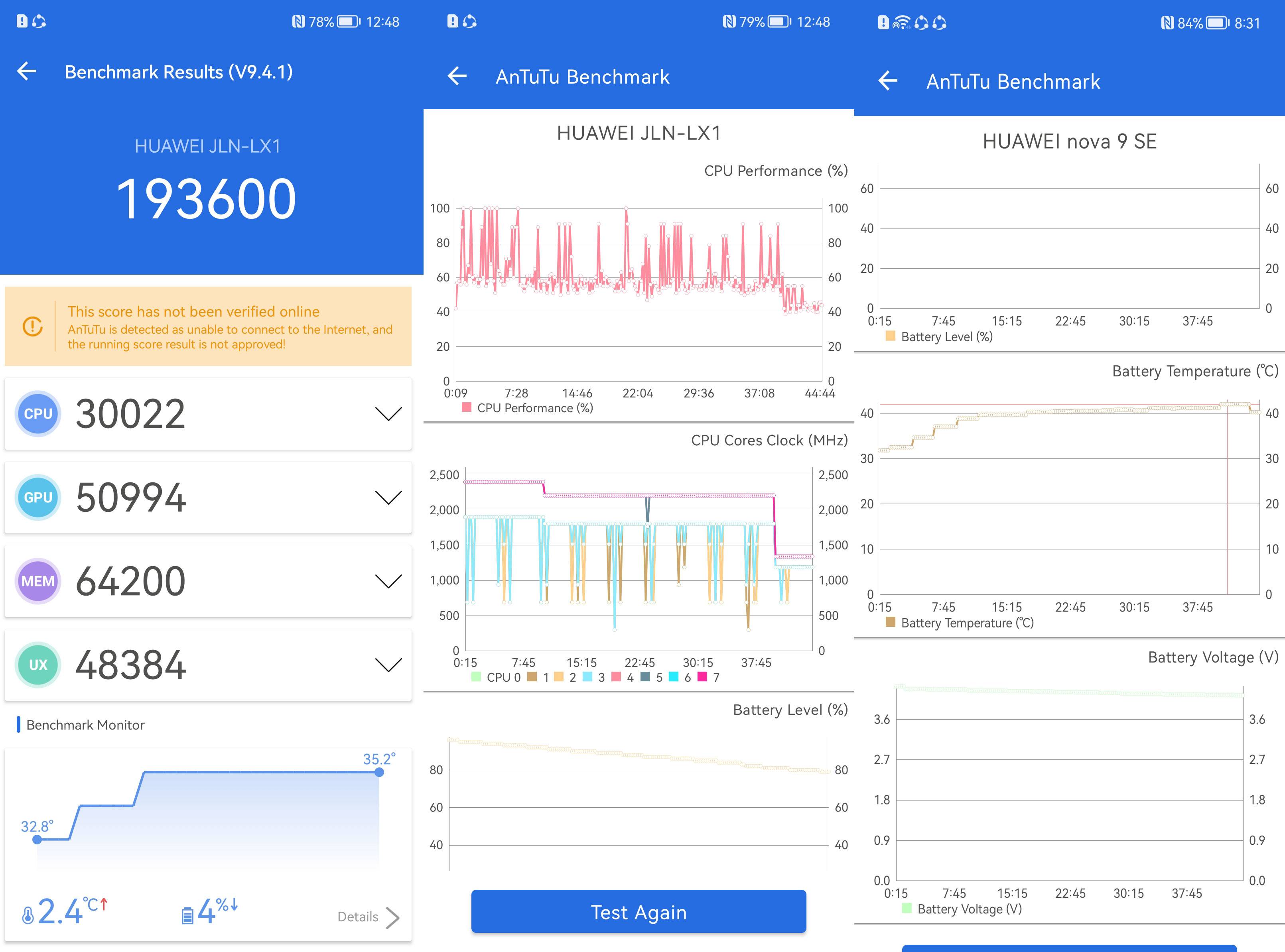Tap 44:44 time label on CPU performance chart
Image resolution: width=1285 pixels, height=952 pixels.
pyautogui.click(x=820, y=393)
